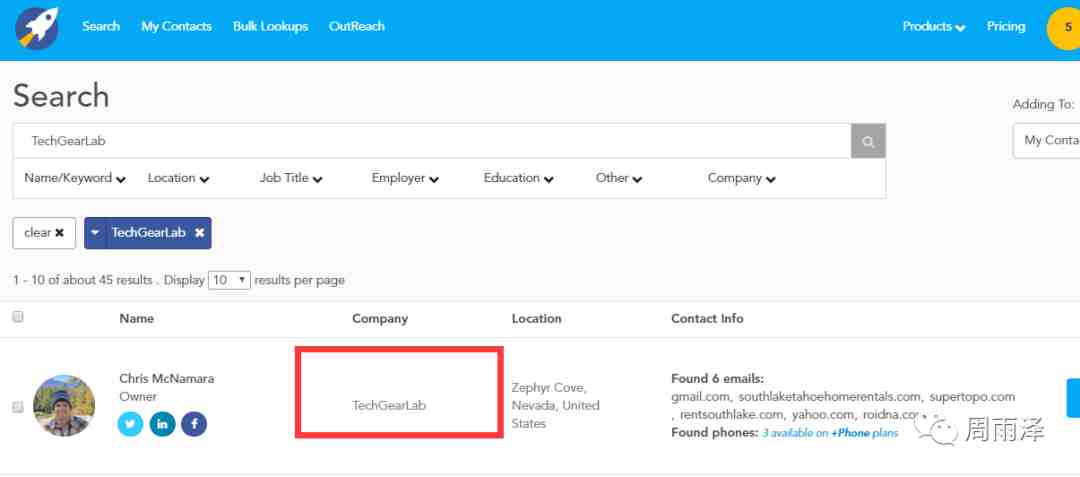This screenshot has width=1080, height=477.
Task: Click the magnifier search button
Action: click(868, 141)
